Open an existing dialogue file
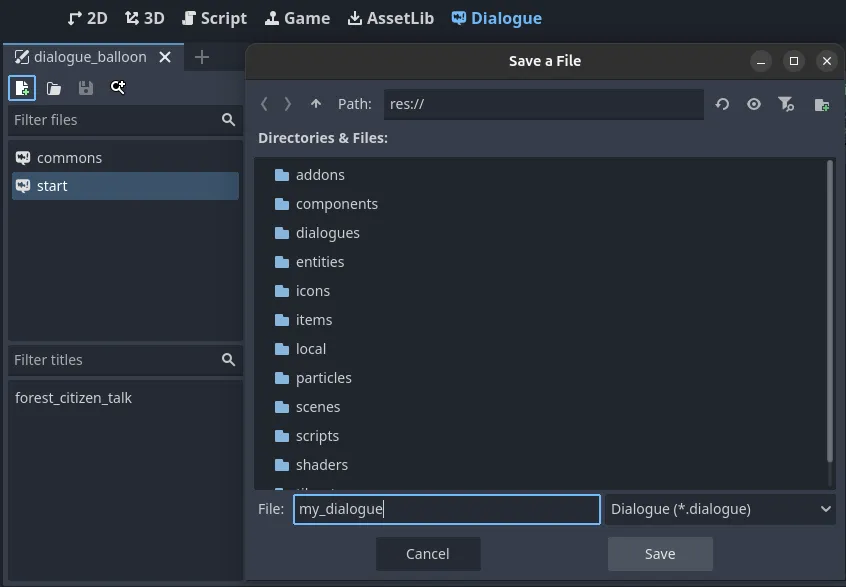846x587 pixels. tap(54, 88)
